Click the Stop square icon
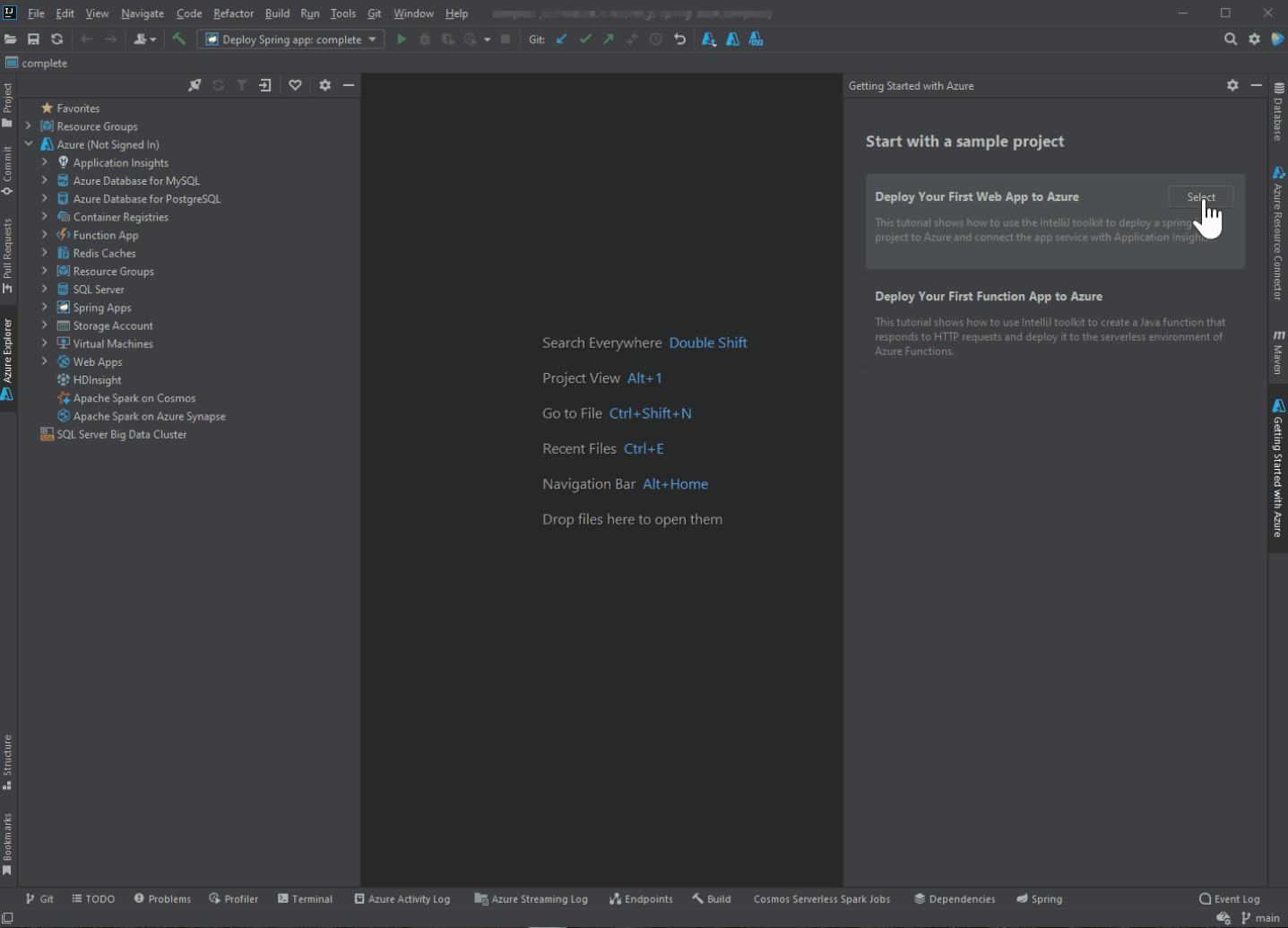The width and height of the screenshot is (1288, 928). pos(506,39)
